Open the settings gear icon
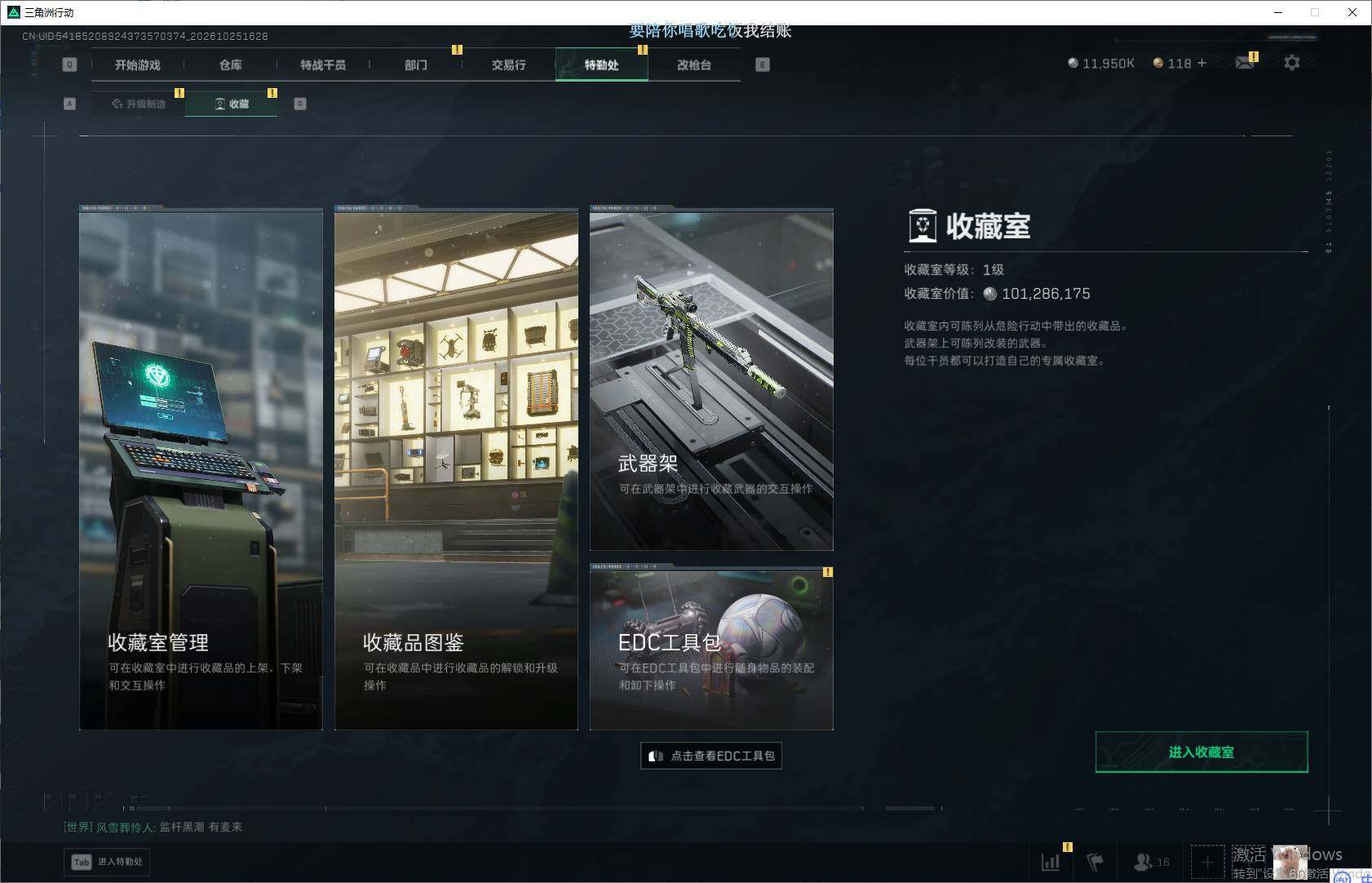 click(1292, 63)
